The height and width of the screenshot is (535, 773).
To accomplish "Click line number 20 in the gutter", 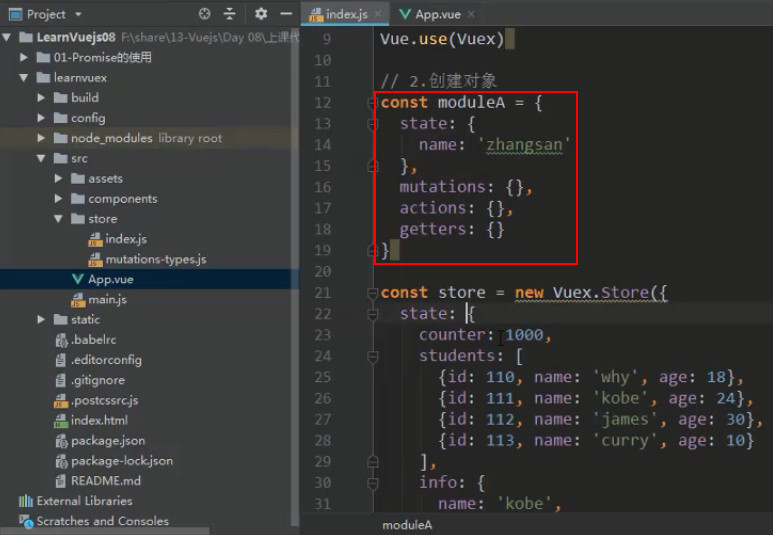I will pyautogui.click(x=323, y=272).
